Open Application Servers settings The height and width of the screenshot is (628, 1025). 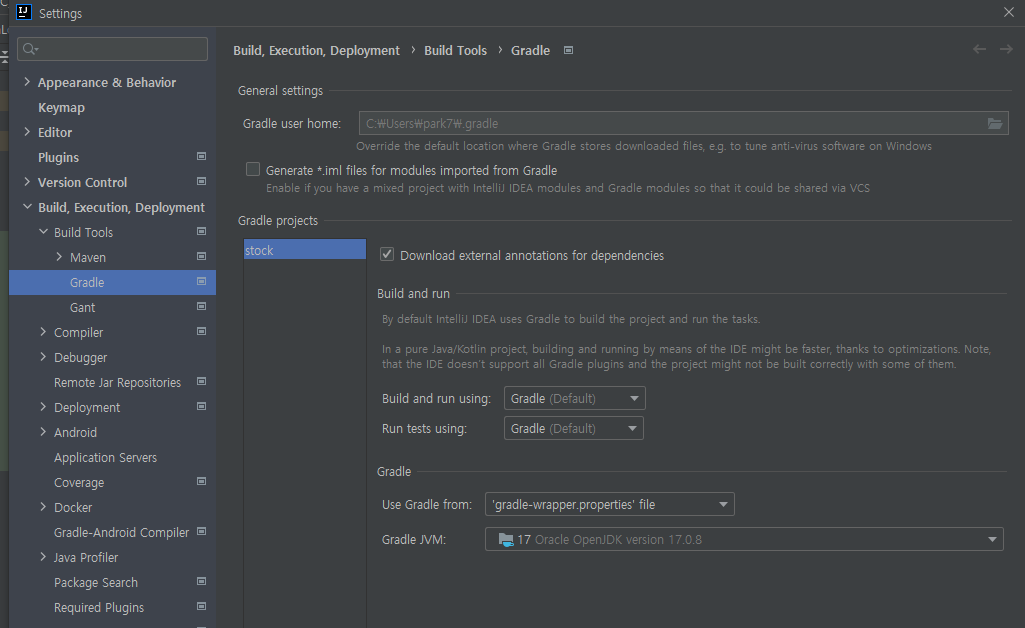click(x=105, y=457)
